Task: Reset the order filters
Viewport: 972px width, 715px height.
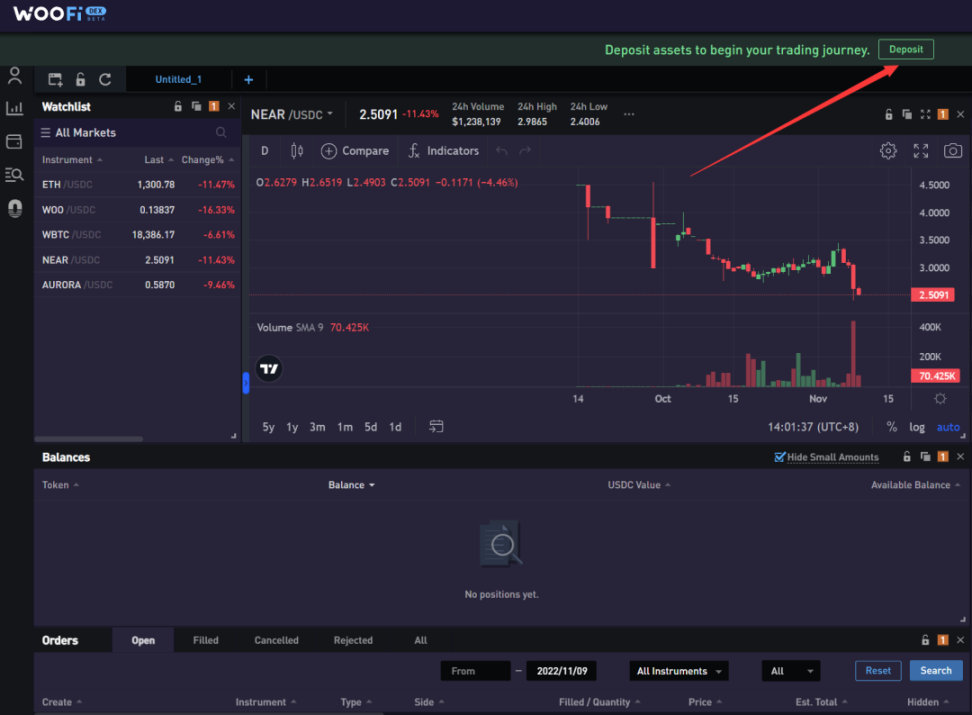Action: pyautogui.click(x=878, y=670)
